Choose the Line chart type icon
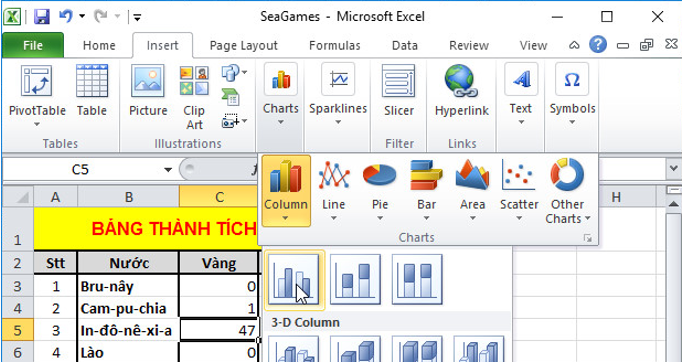682x363 pixels. pyautogui.click(x=334, y=175)
